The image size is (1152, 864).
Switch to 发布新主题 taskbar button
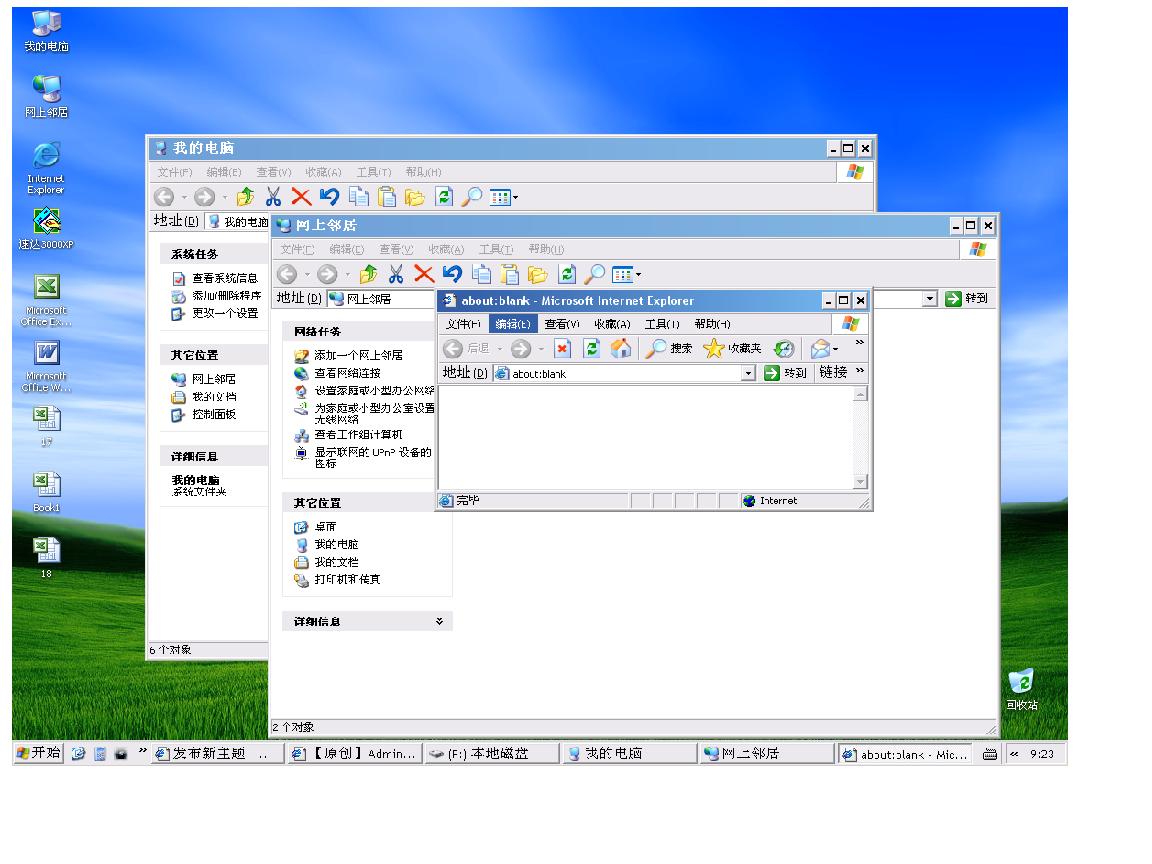pos(217,754)
